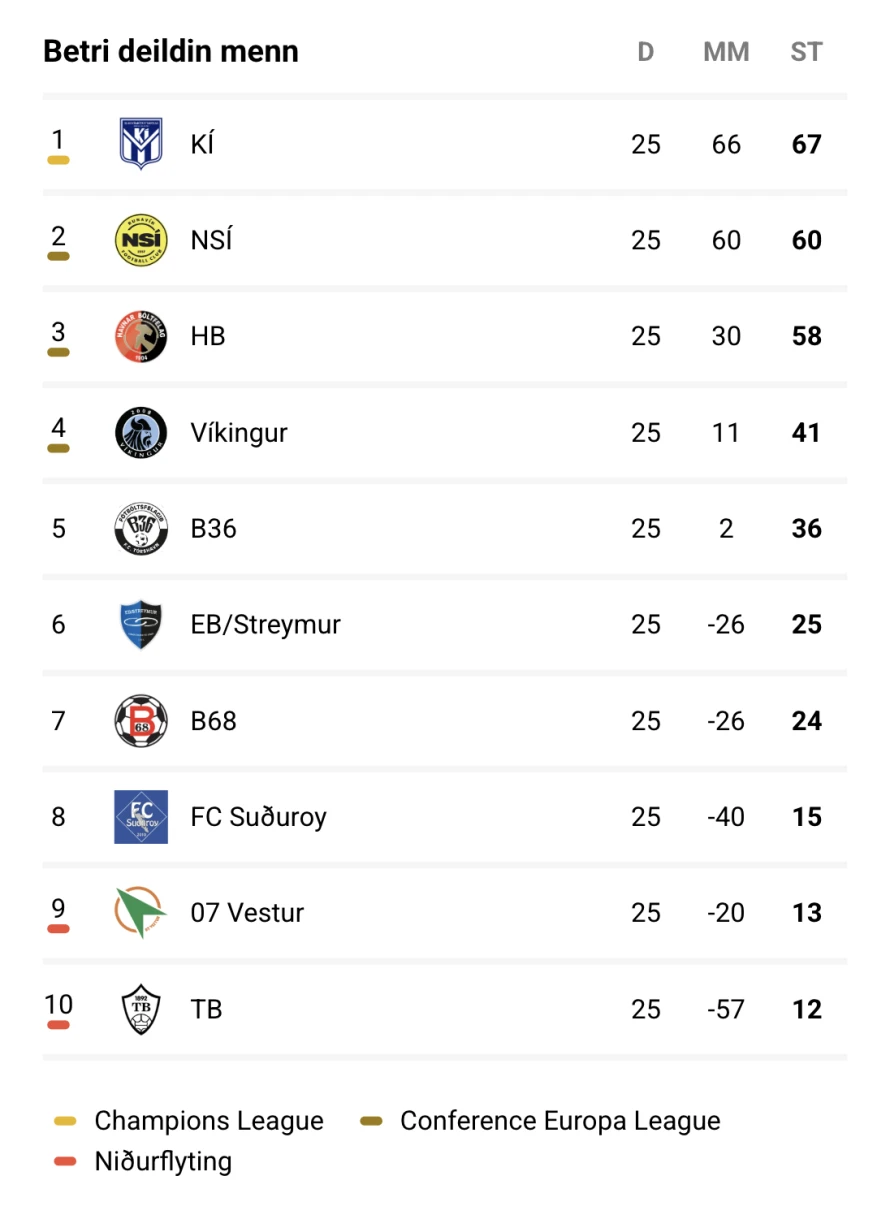Click the B68 football club logo
The image size is (890, 1215).
click(x=140, y=720)
